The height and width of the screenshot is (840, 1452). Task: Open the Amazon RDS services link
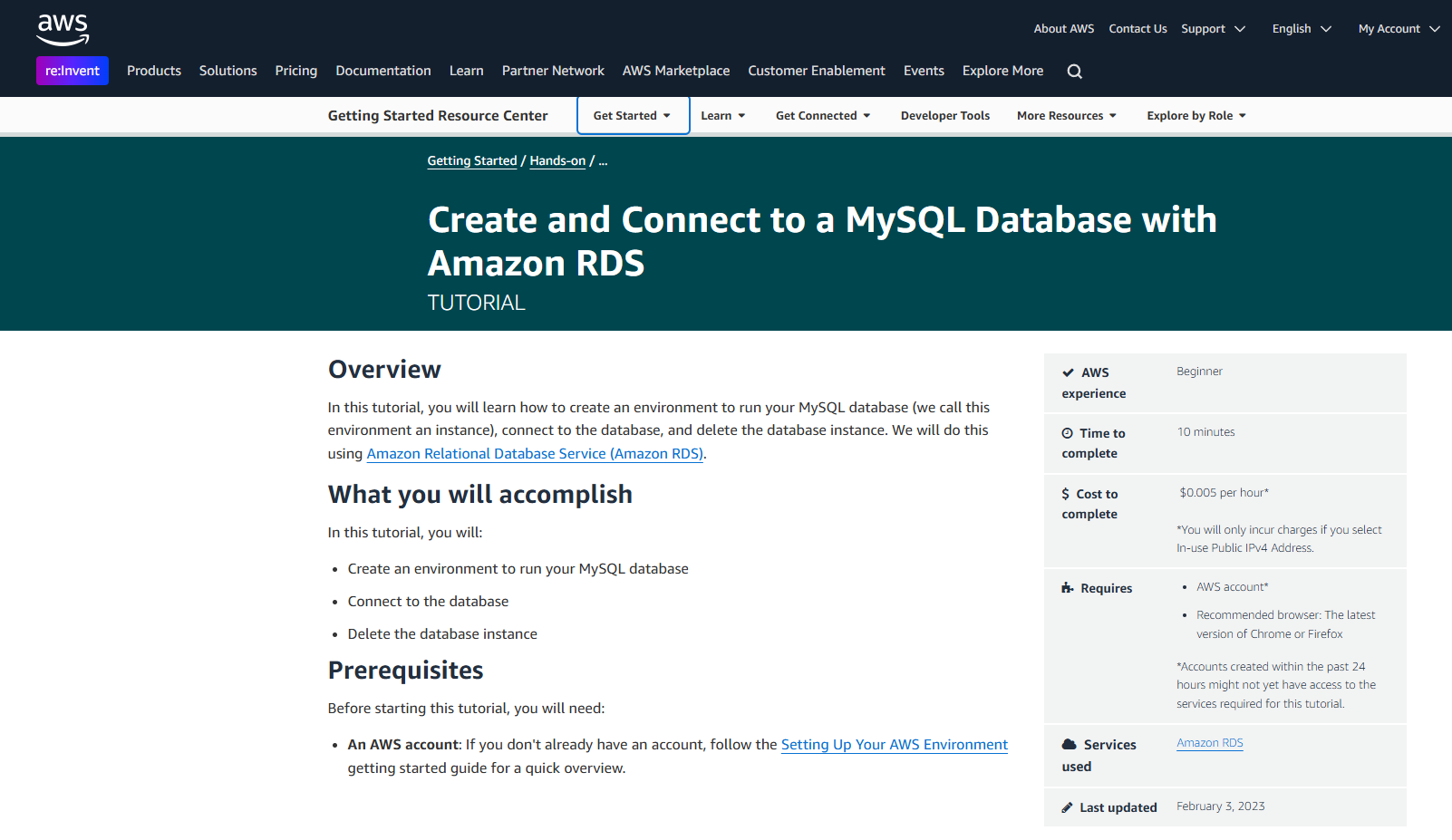pos(1210,743)
